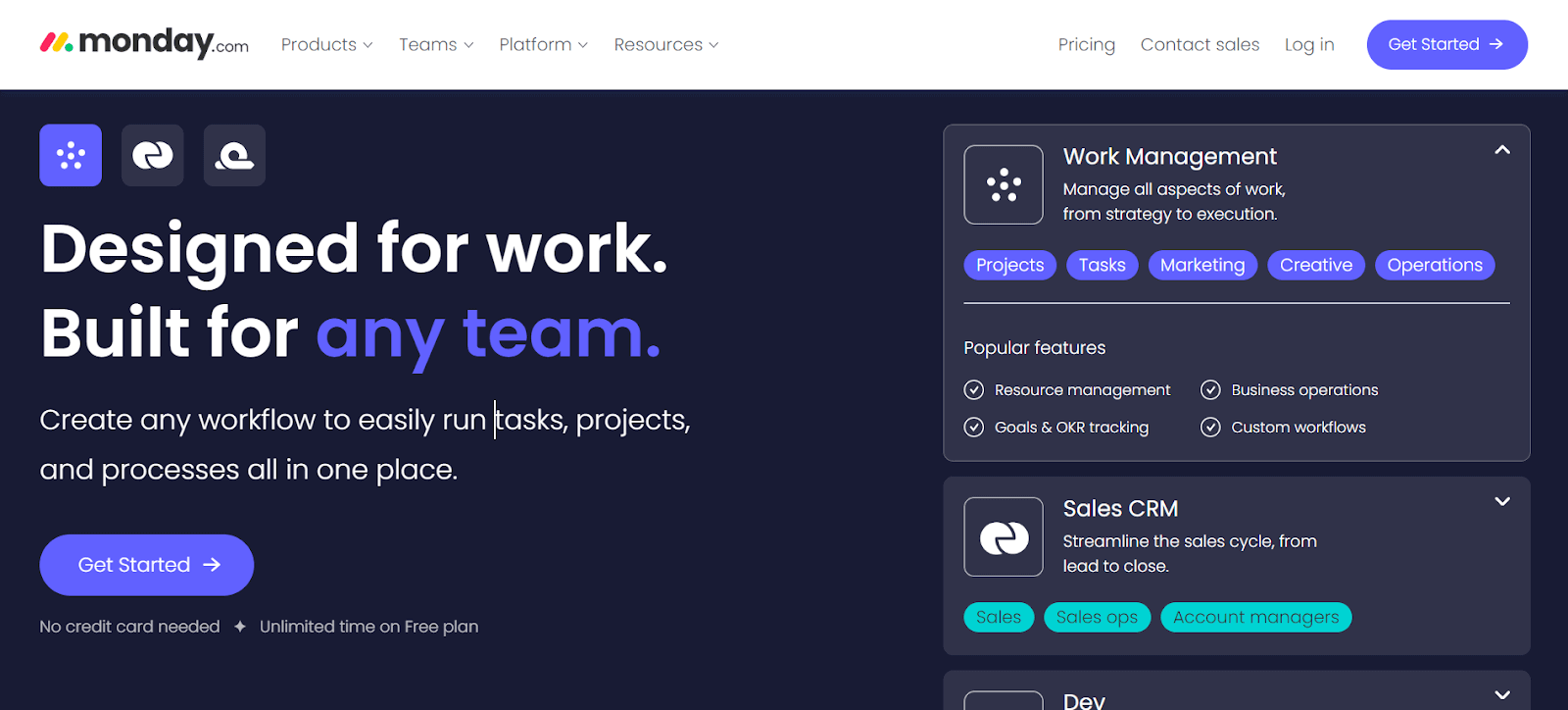The height and width of the screenshot is (710, 1568).
Task: Click the Sales CRM title
Action: coord(1121,509)
